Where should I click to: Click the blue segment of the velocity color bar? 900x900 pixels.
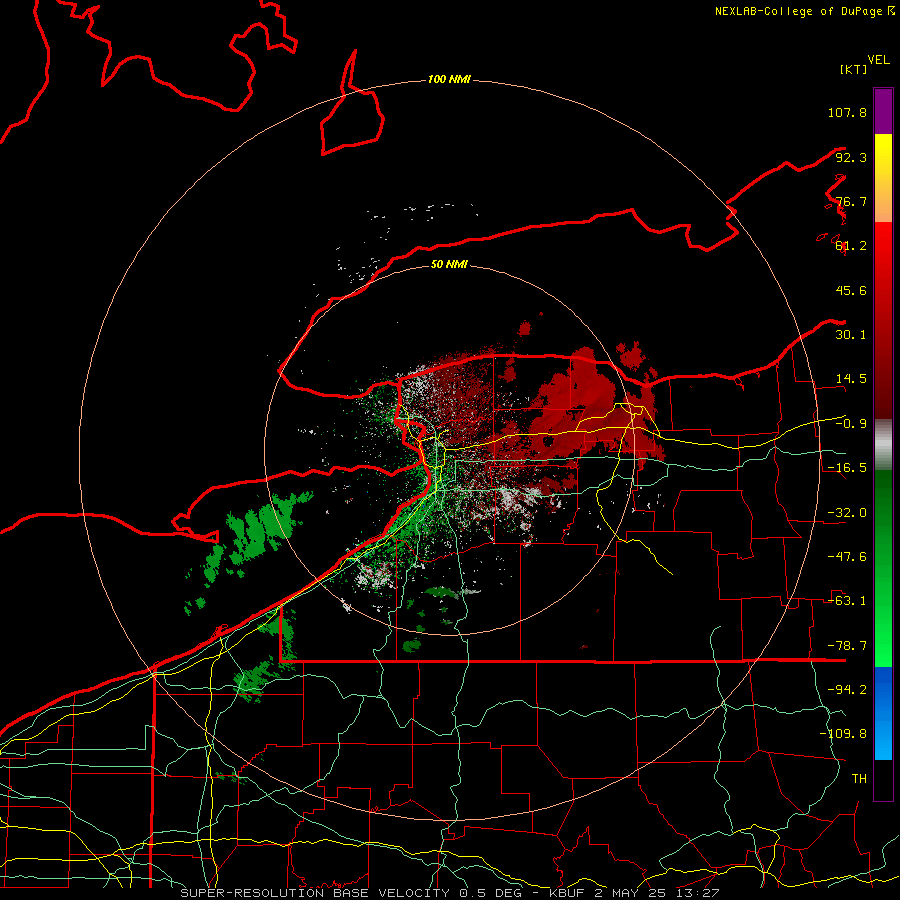883,713
